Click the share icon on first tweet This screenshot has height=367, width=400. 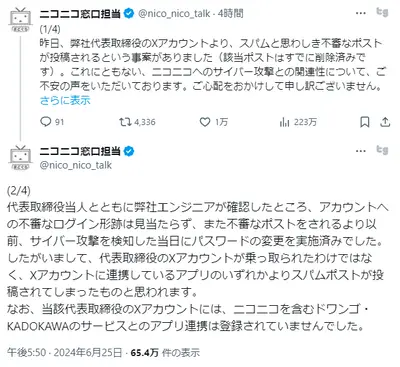[x=385, y=122]
